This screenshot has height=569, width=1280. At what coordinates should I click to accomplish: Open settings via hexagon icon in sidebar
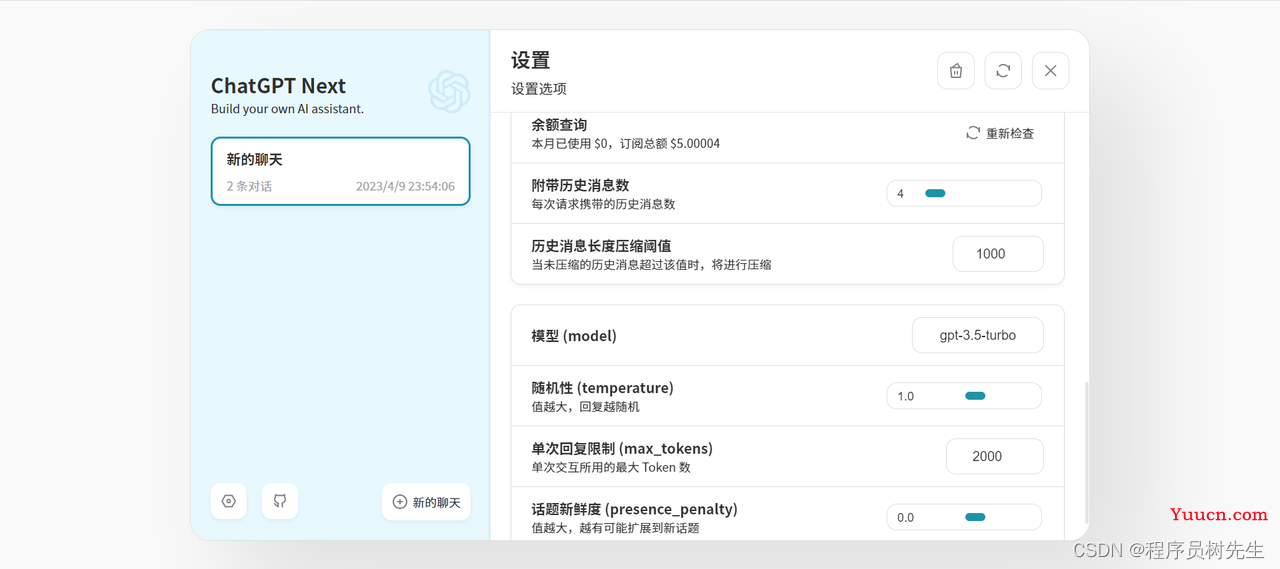[x=229, y=501]
